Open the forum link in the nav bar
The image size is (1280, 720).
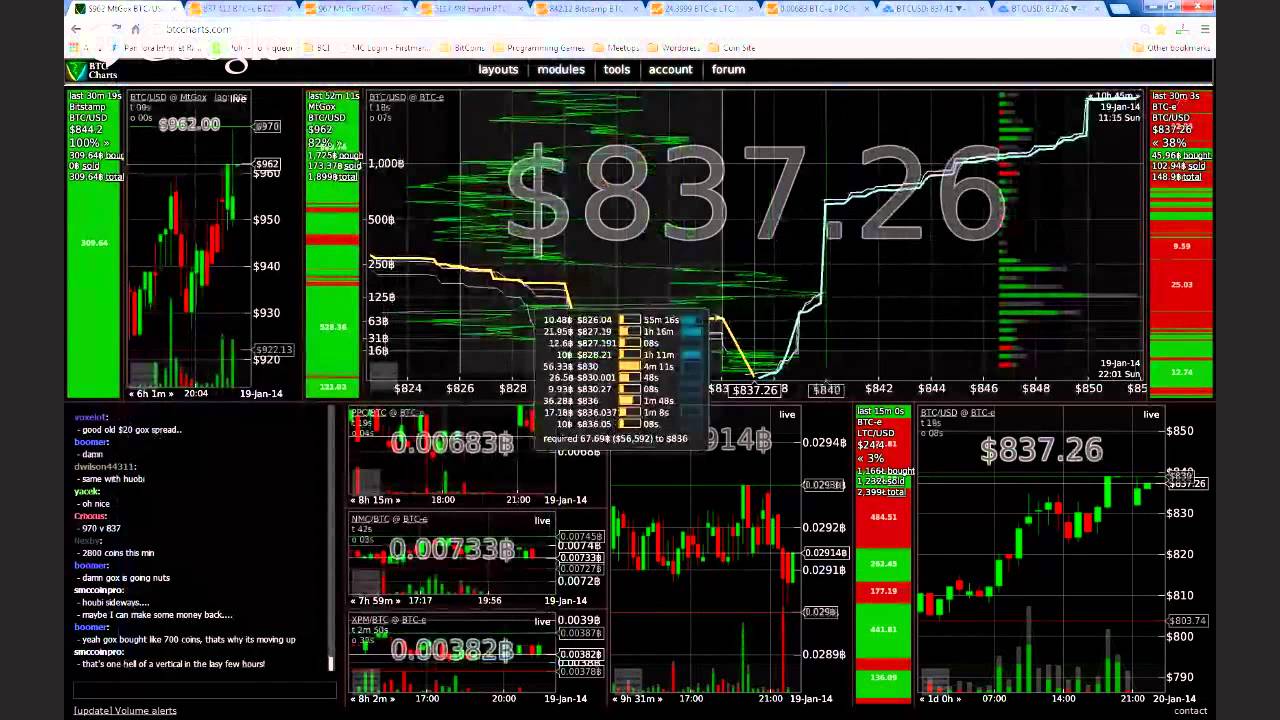point(728,70)
